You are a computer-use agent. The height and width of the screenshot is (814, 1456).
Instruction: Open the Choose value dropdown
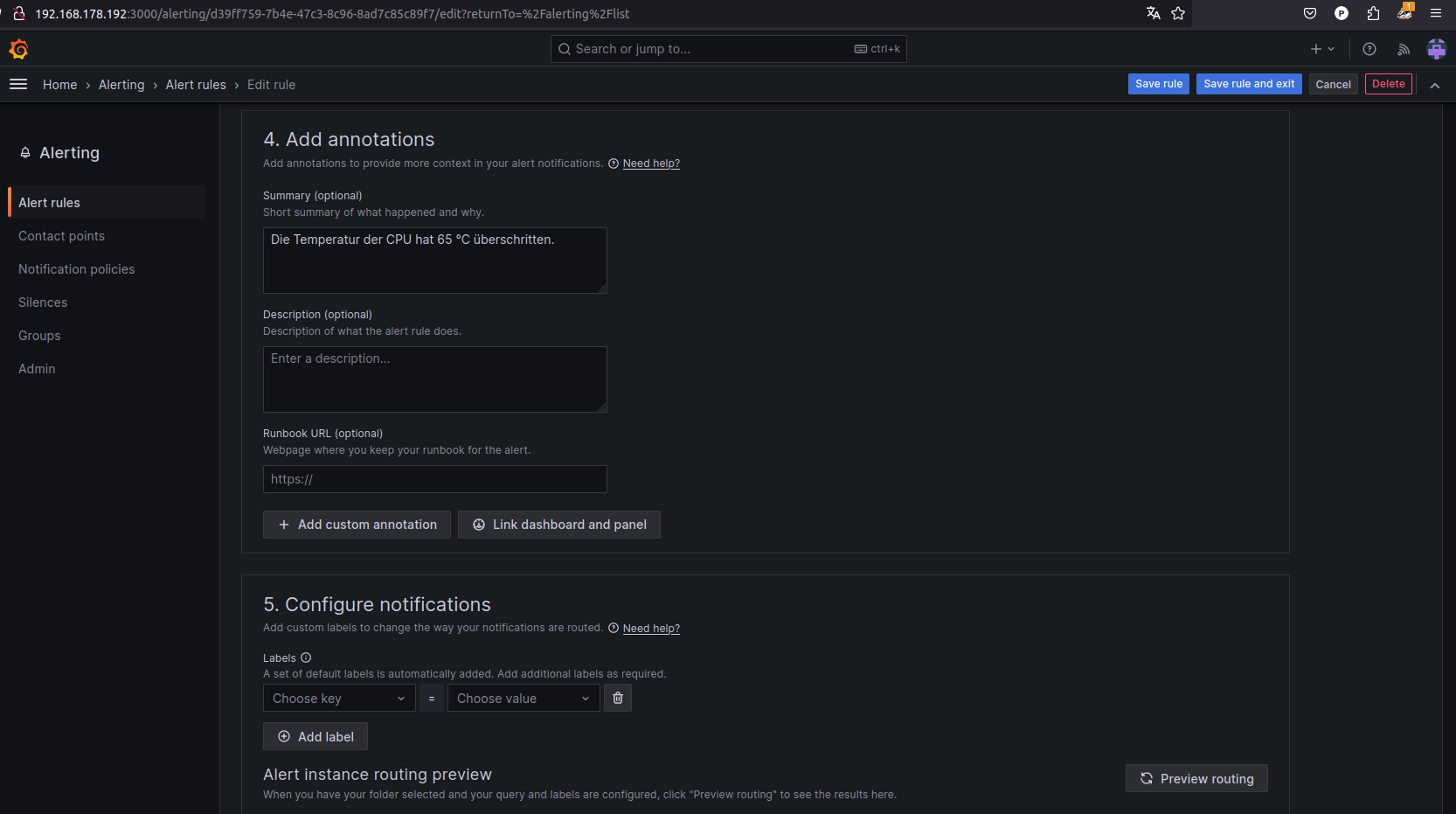(523, 698)
